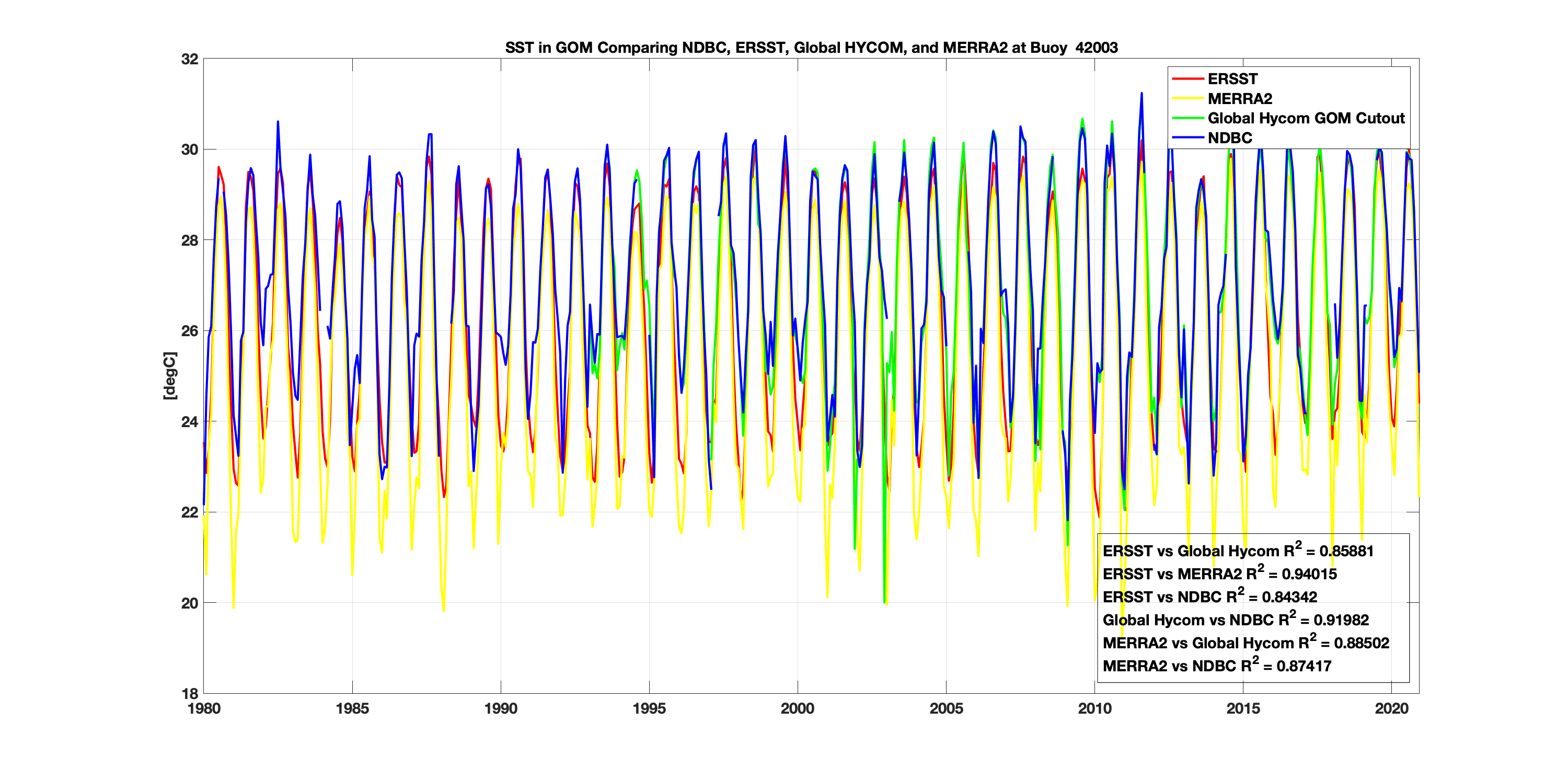The width and height of the screenshot is (1568, 779).
Task: Click the ERSST vs NDBC R² line
Action: (1209, 597)
